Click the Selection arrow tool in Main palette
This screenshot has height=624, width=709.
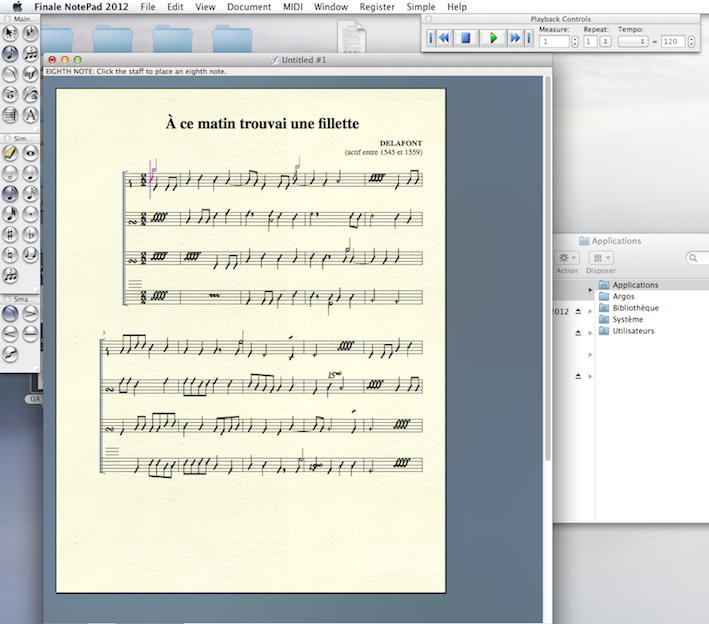(x=10, y=33)
